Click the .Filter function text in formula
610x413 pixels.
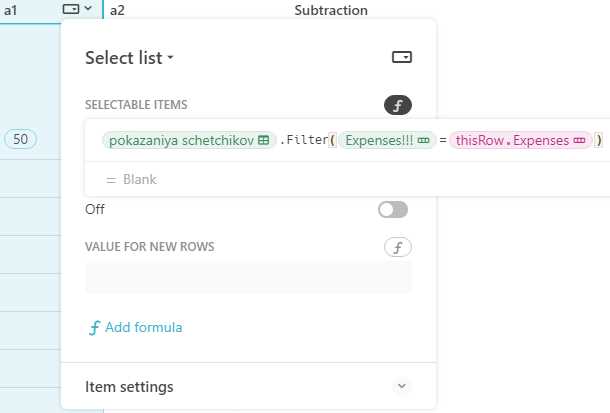click(303, 140)
